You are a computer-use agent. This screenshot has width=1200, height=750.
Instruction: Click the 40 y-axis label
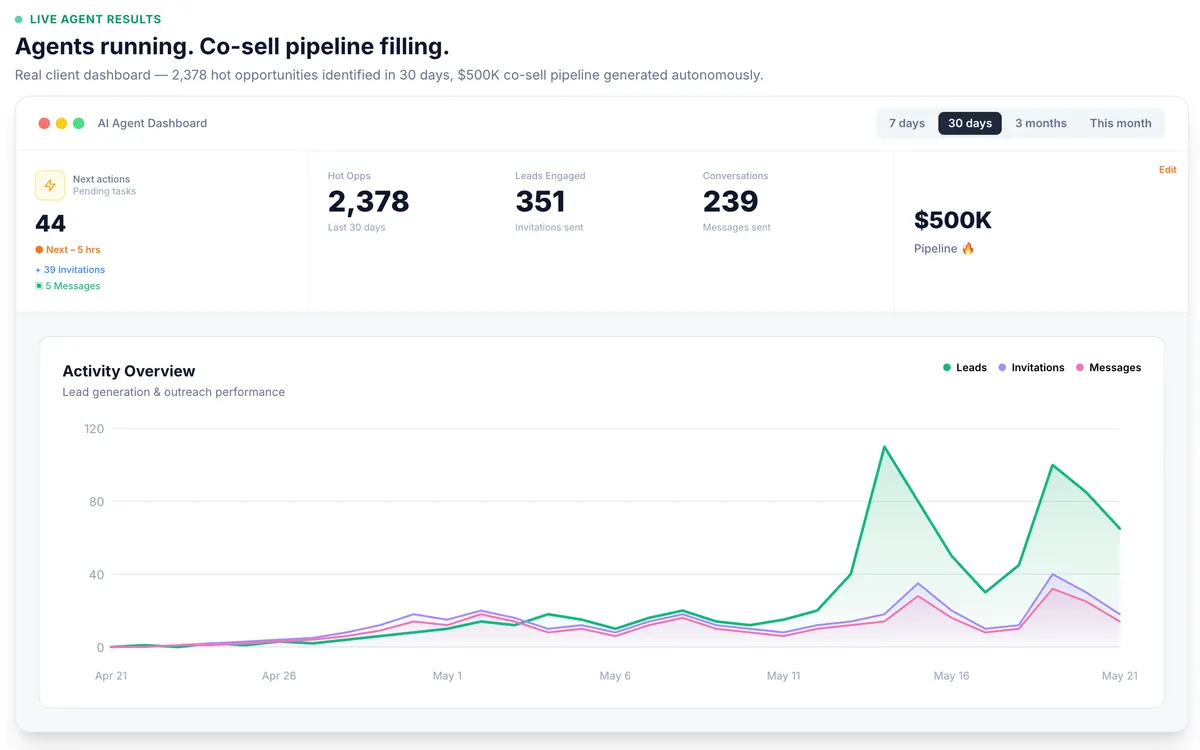[96, 575]
